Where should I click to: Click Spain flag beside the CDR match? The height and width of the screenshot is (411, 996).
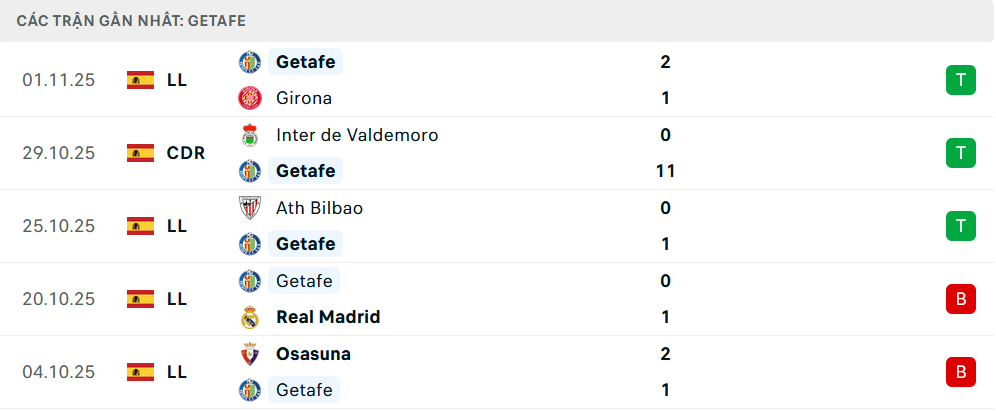[140, 153]
